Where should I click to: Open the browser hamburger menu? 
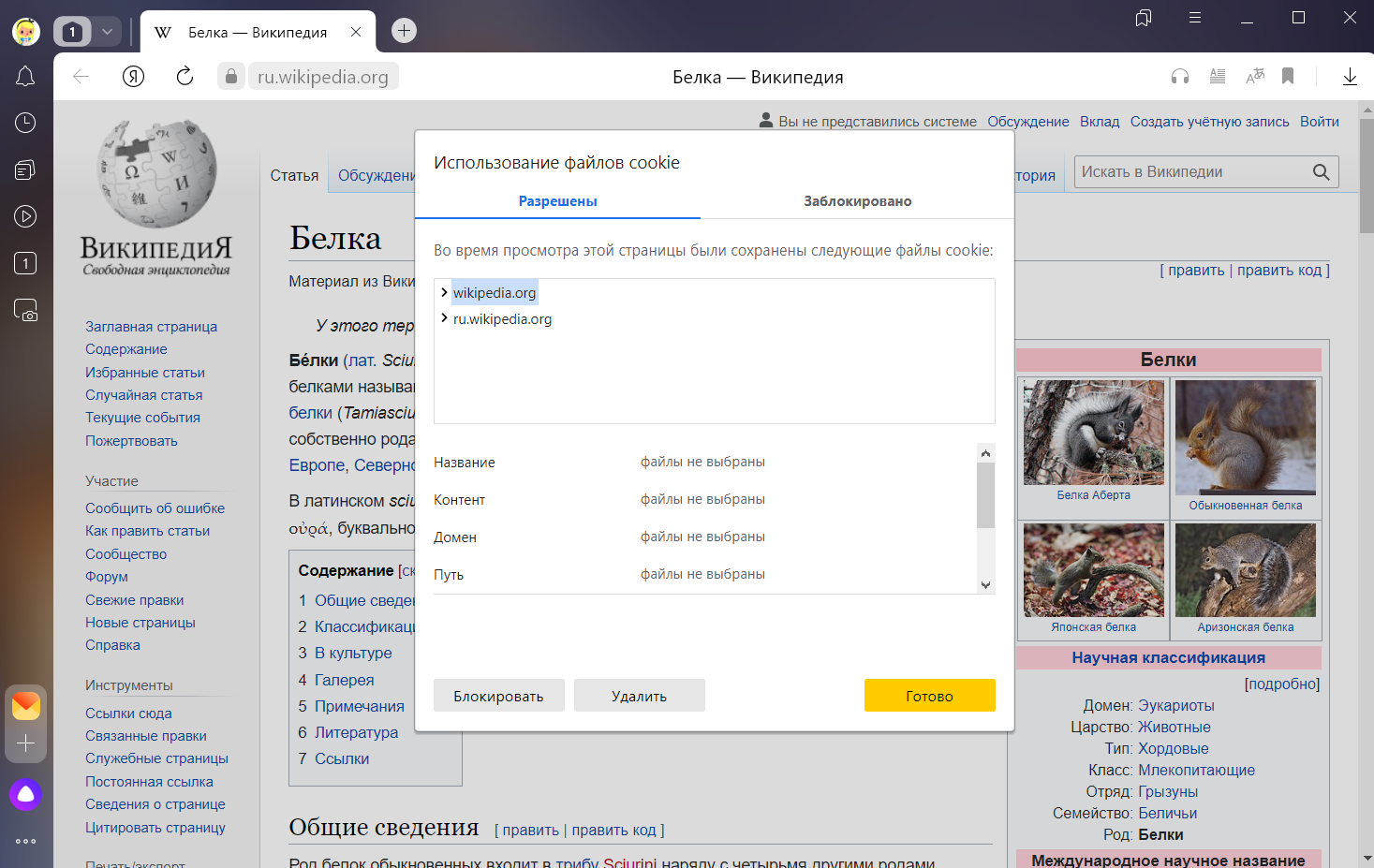point(1195,18)
